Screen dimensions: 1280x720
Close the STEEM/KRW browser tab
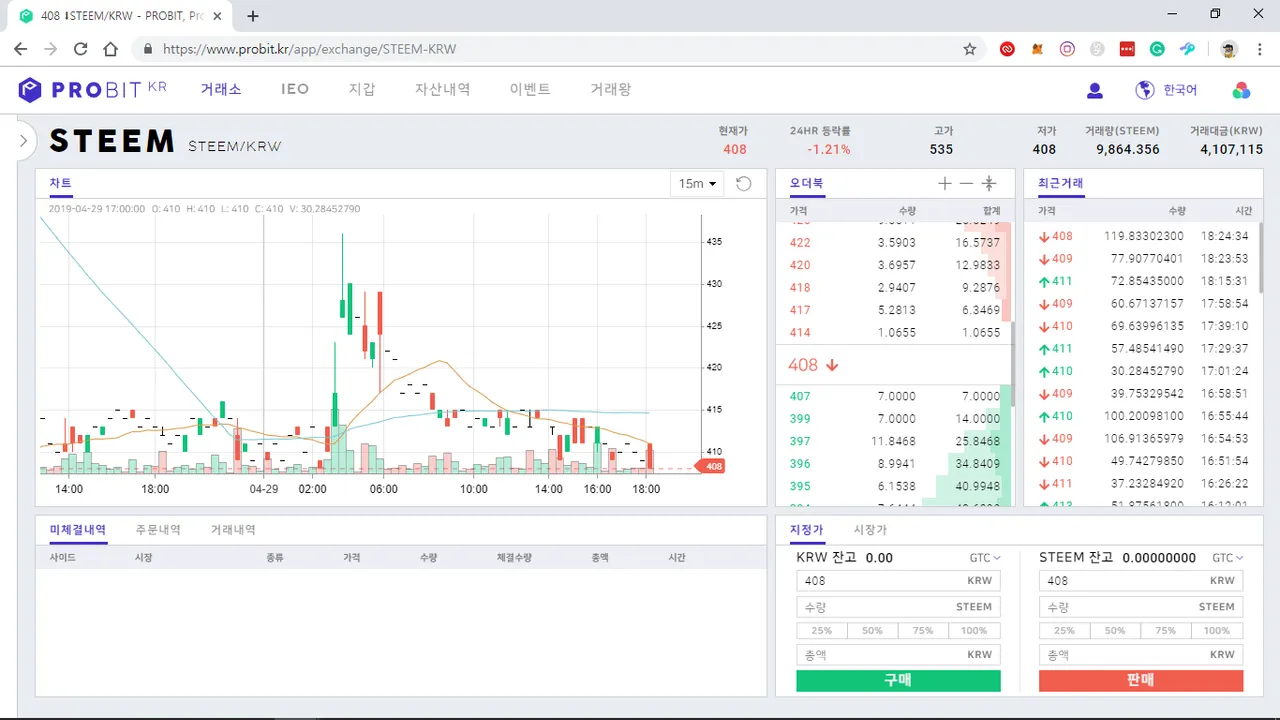pyautogui.click(x=218, y=16)
